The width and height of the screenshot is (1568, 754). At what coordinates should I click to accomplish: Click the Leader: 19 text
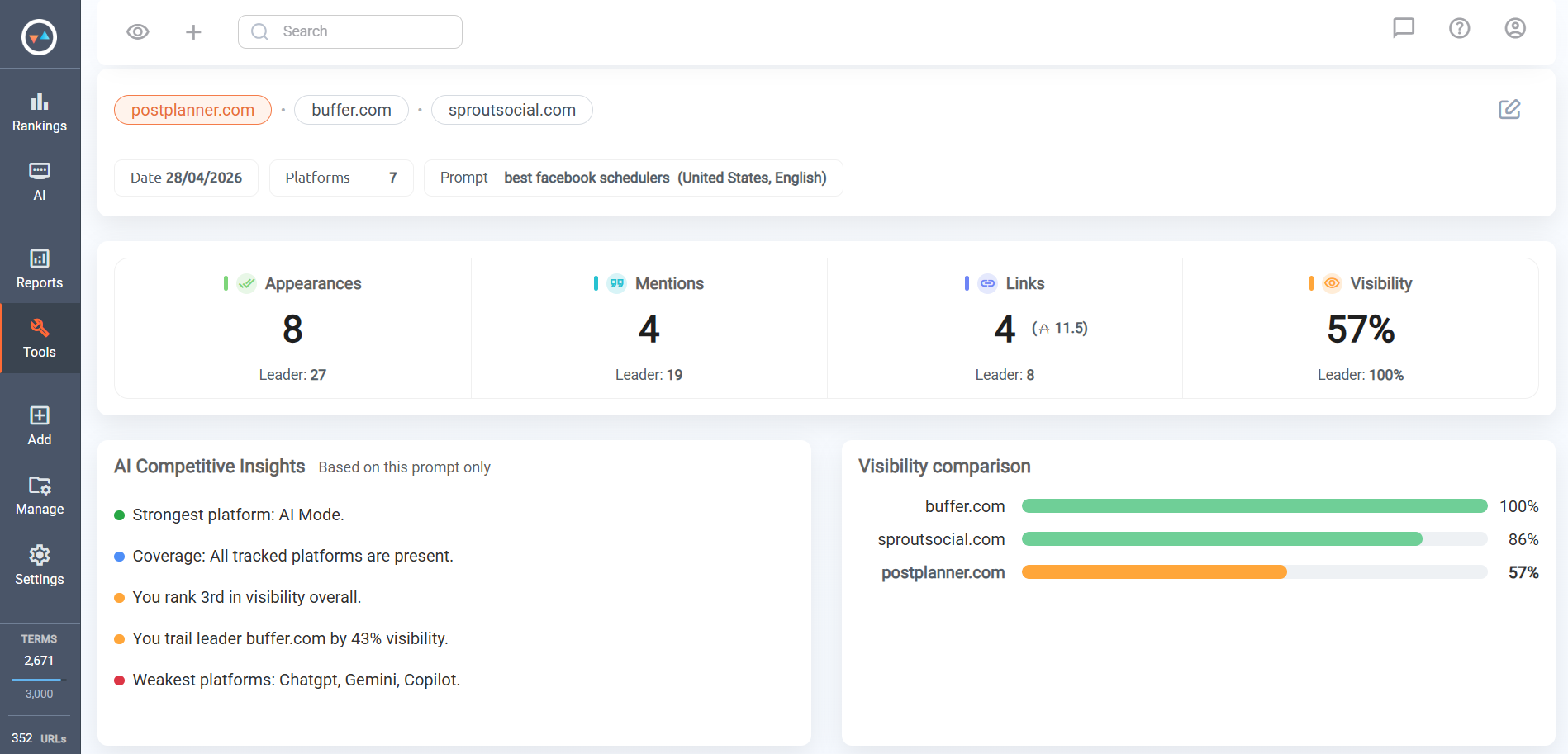(649, 375)
